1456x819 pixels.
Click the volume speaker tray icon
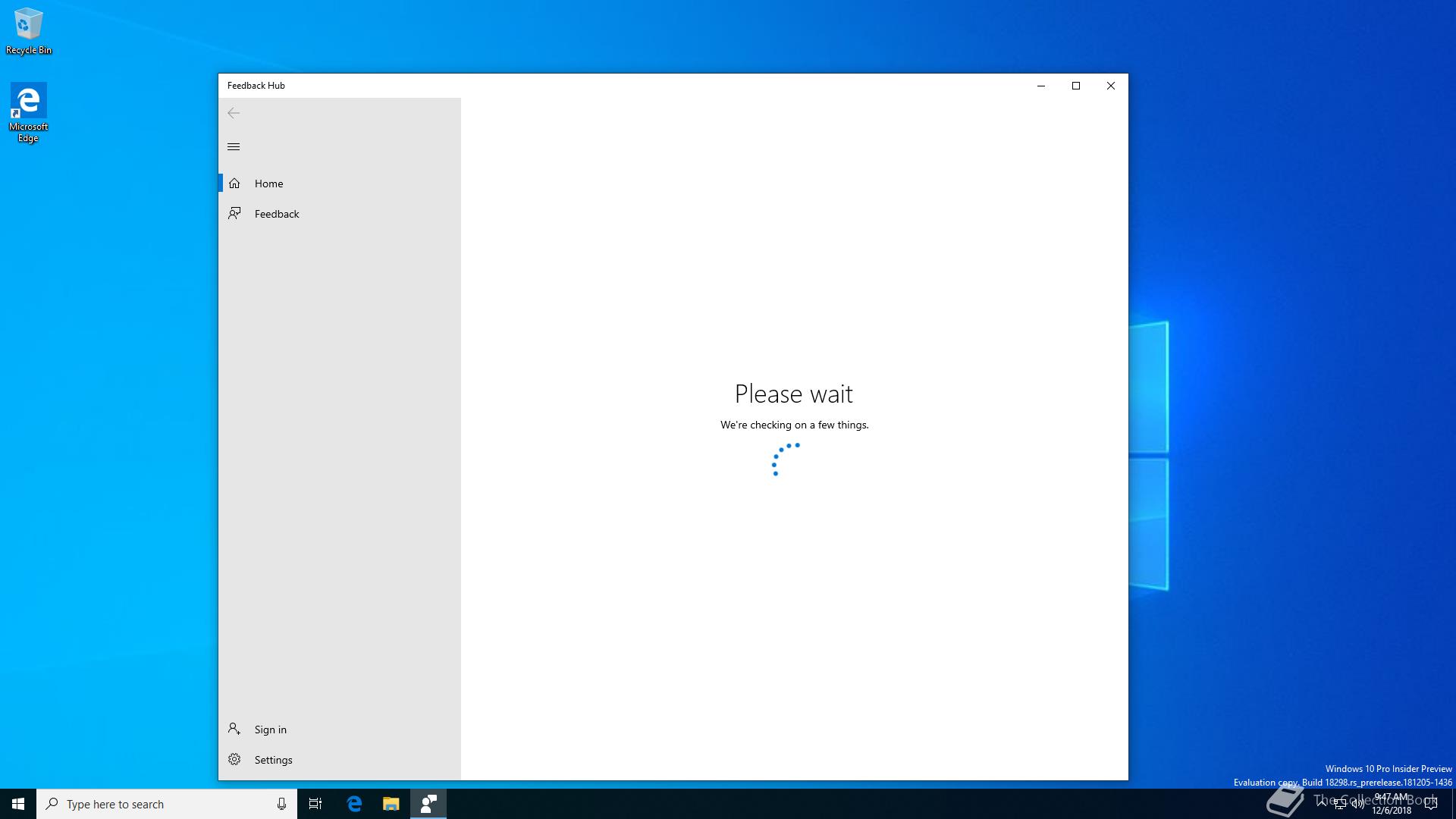[x=1357, y=804]
